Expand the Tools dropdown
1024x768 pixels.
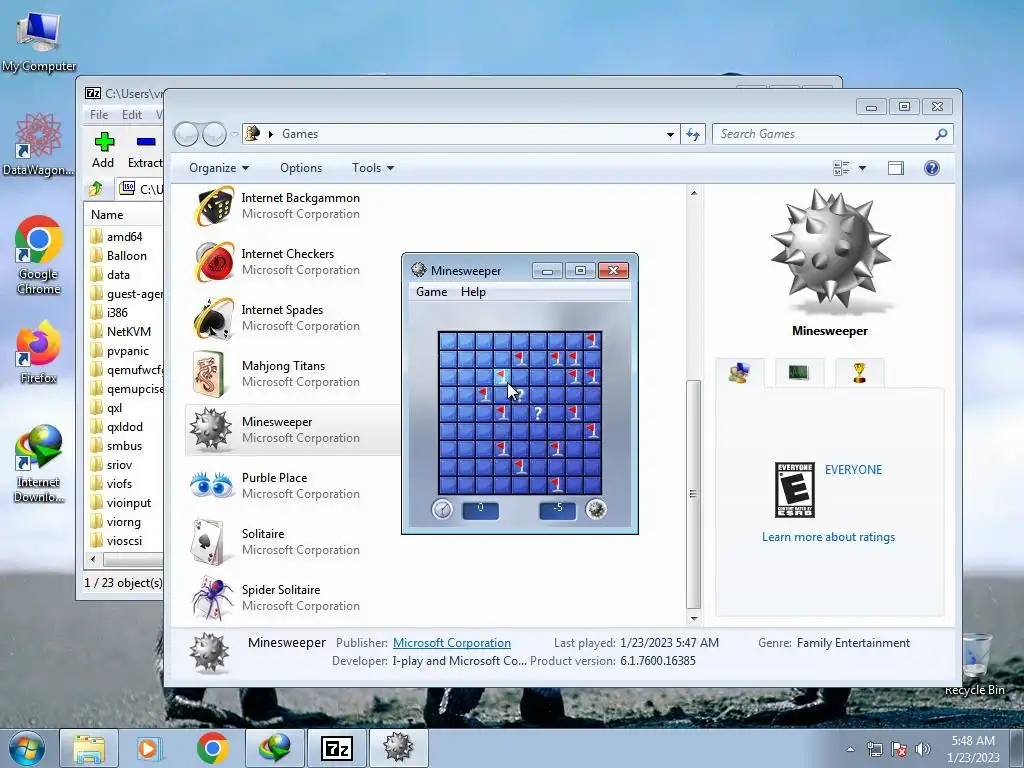[373, 168]
